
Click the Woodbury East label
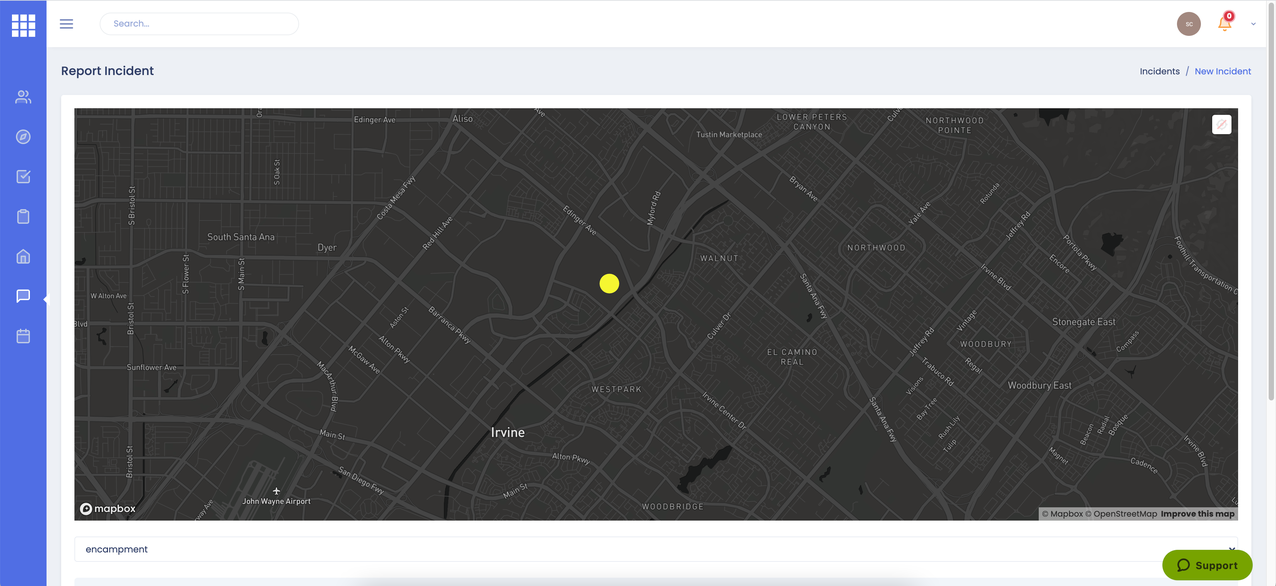(x=1040, y=385)
